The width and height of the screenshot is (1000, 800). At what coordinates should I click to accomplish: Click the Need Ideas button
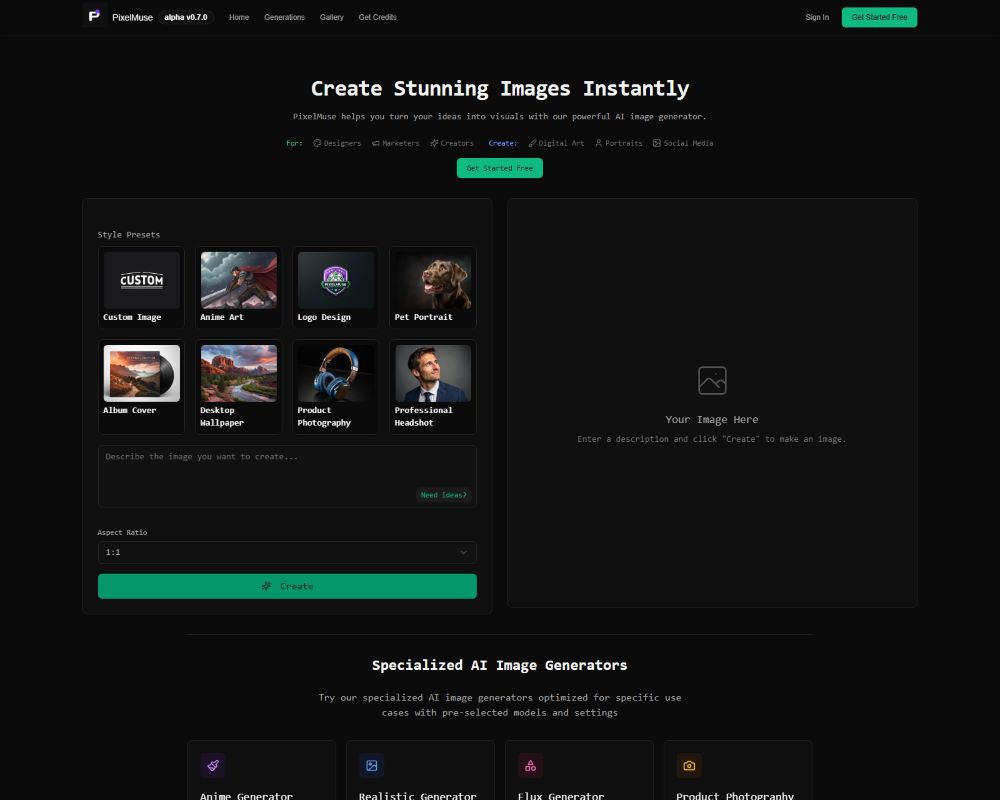[444, 494]
